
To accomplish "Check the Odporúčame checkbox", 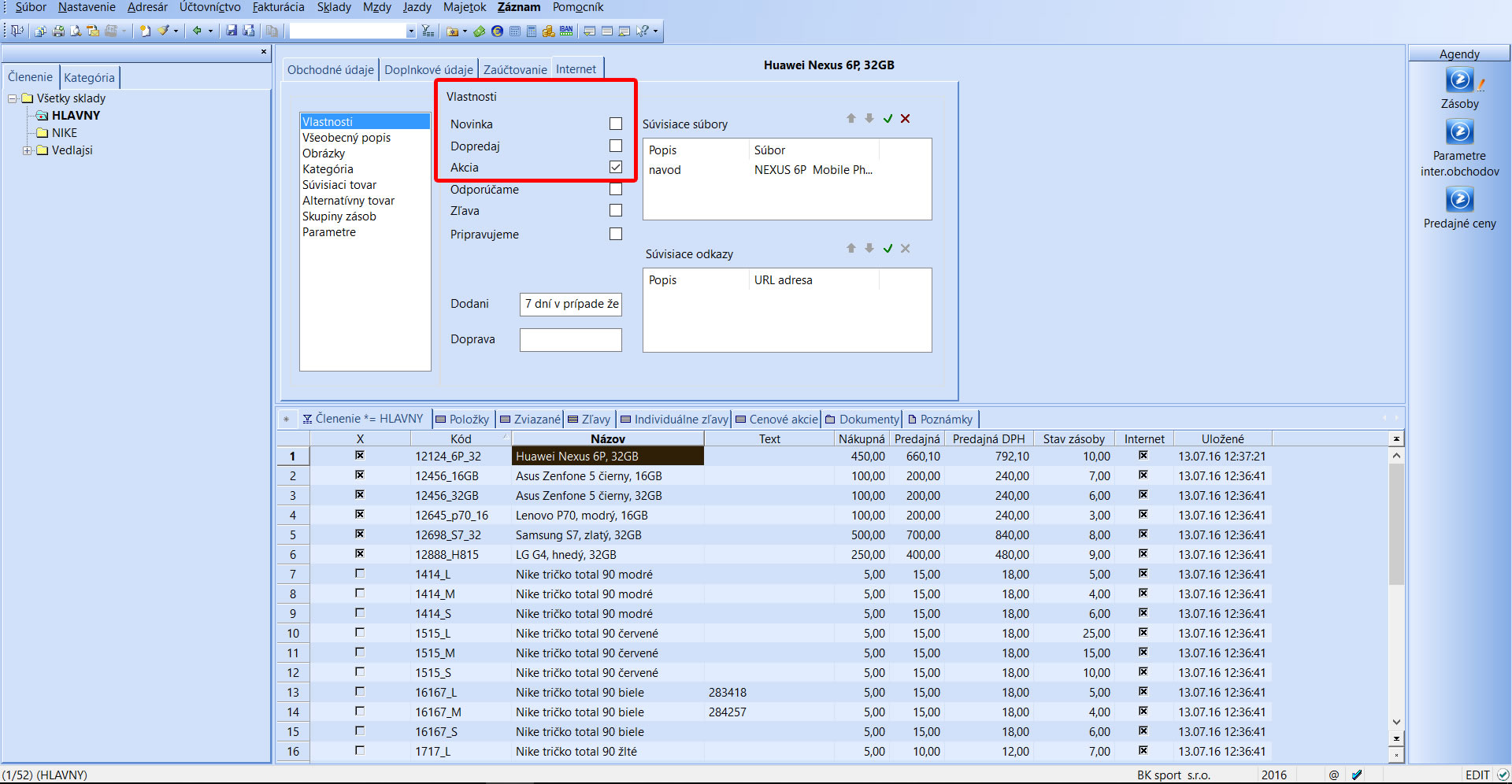I will (x=616, y=189).
